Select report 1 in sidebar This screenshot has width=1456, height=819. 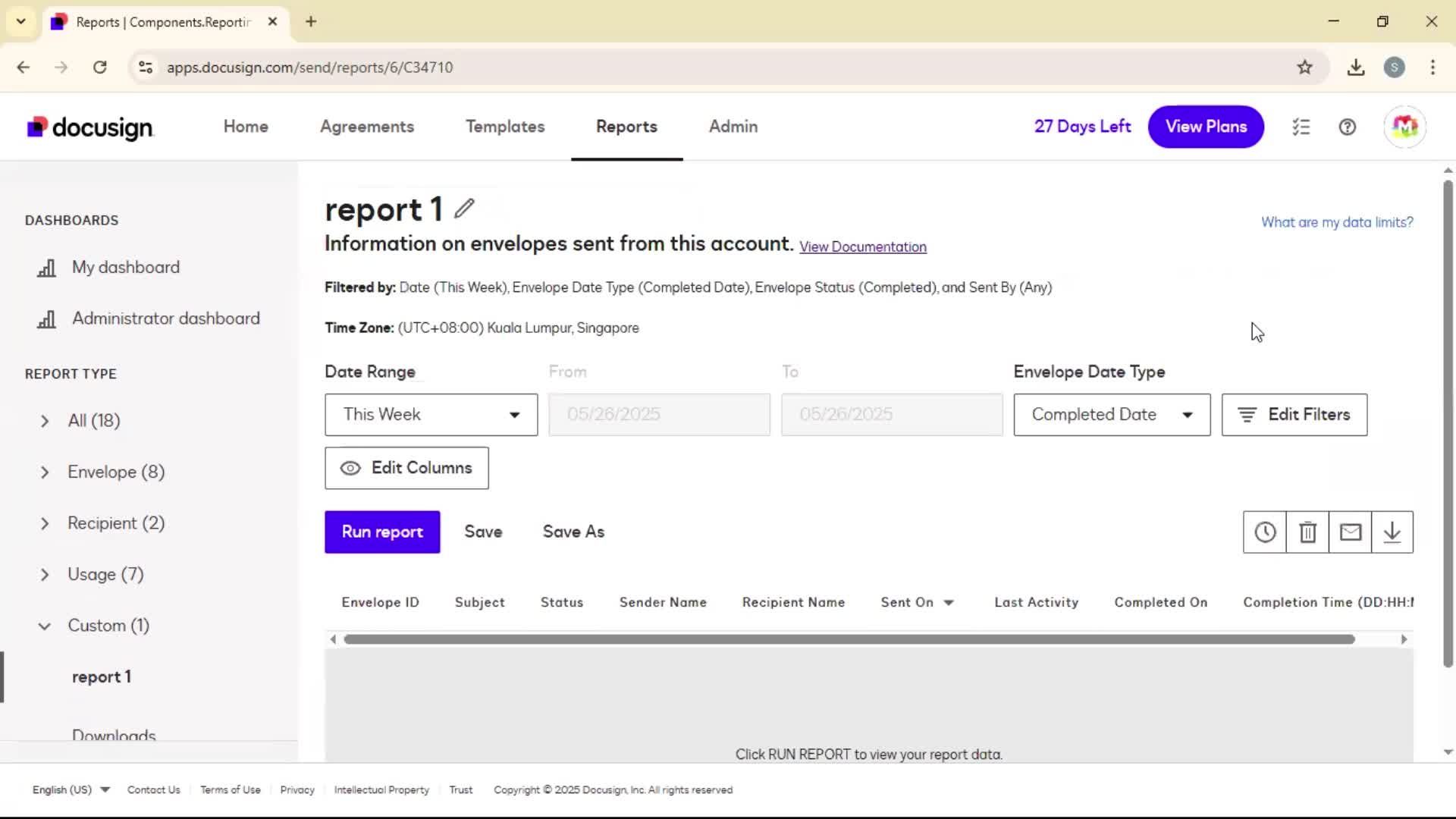coord(102,676)
